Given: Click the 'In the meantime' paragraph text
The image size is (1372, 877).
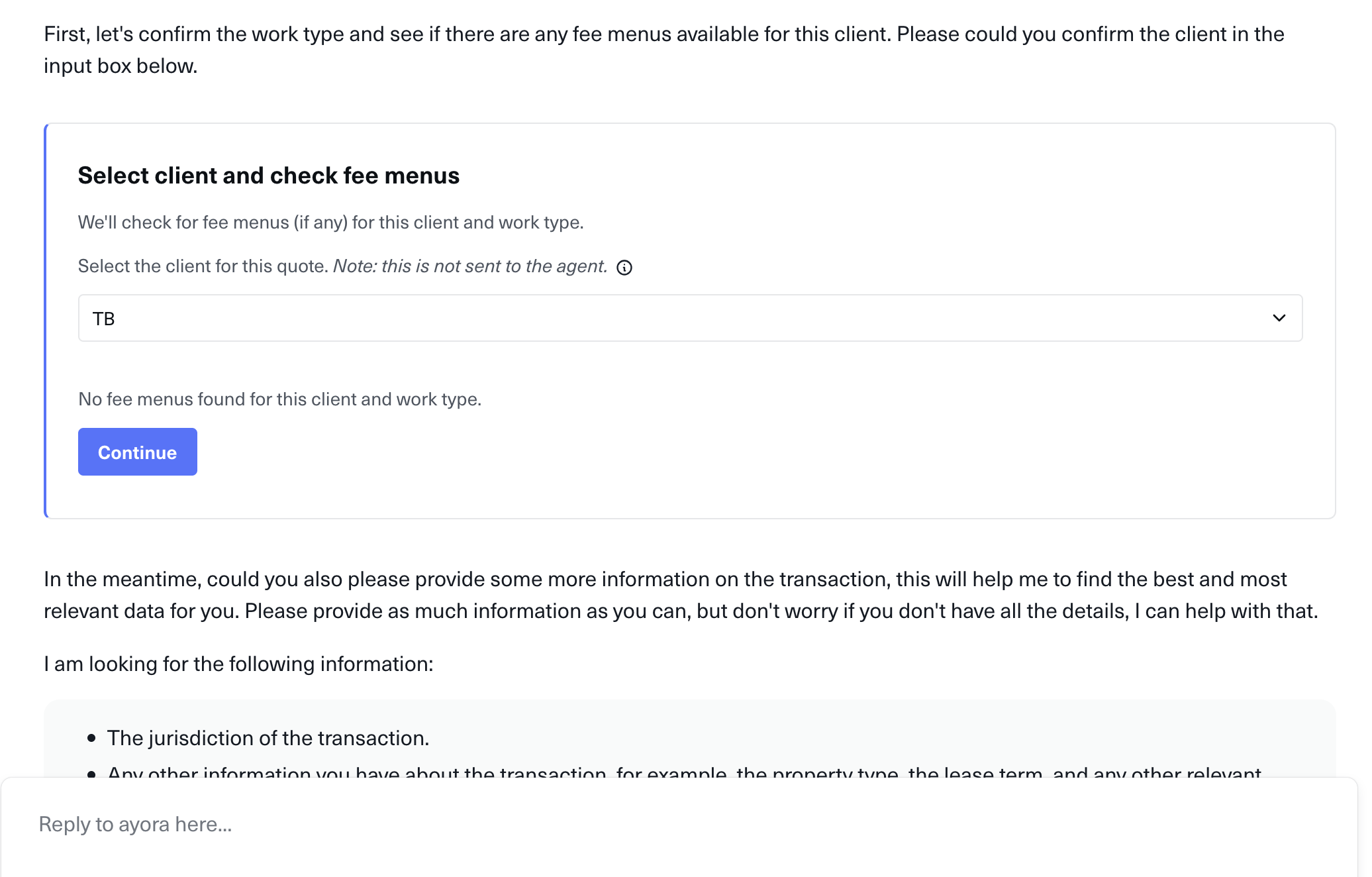Looking at the screenshot, I should [665, 580].
